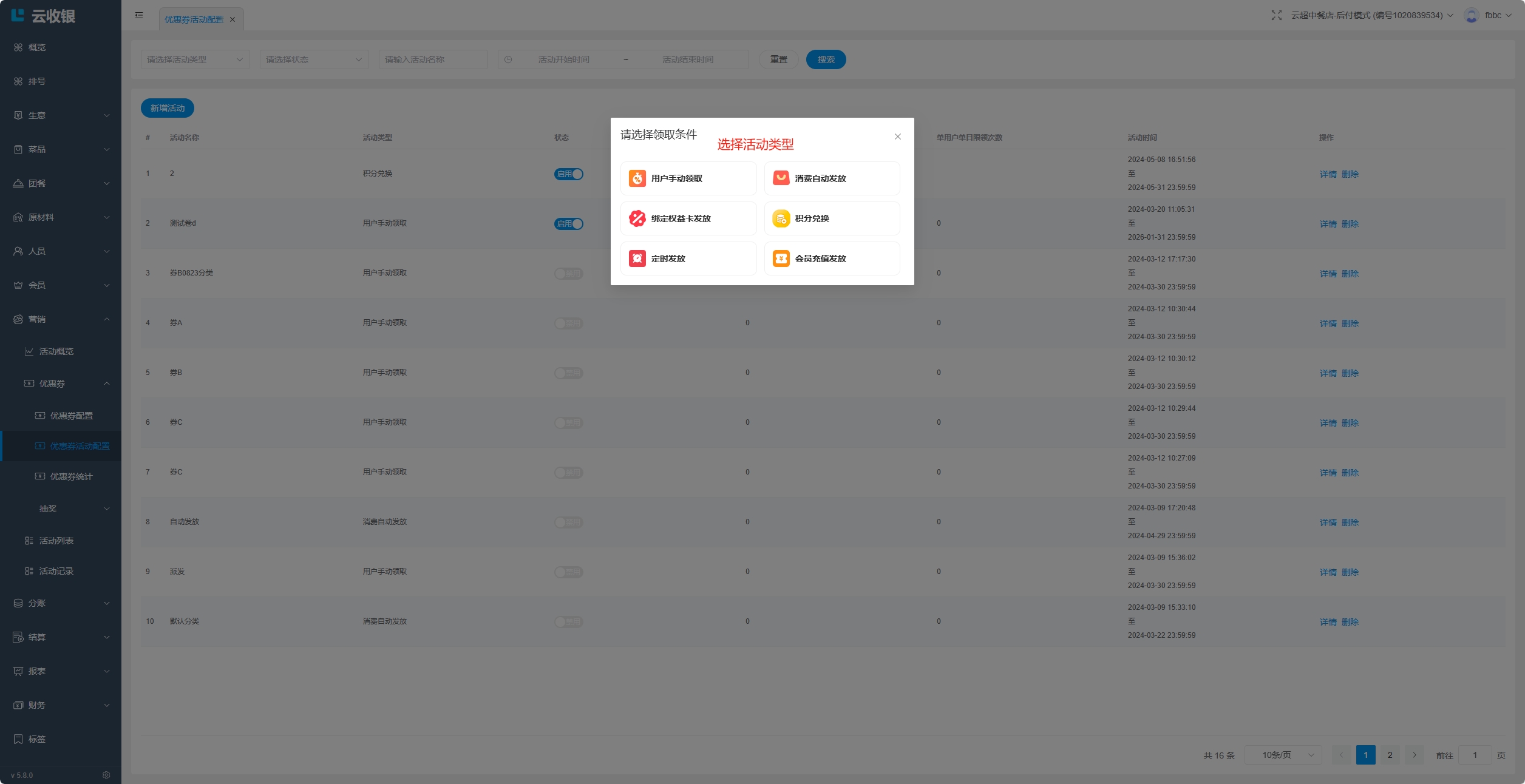Choose 定时发放 alarm icon option
Image resolution: width=1525 pixels, height=784 pixels.
click(637, 259)
